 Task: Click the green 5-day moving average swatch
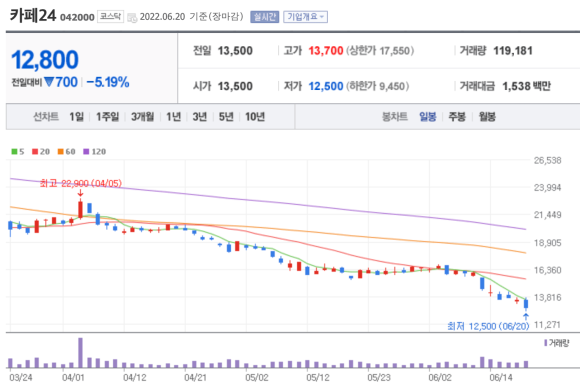pos(14,152)
